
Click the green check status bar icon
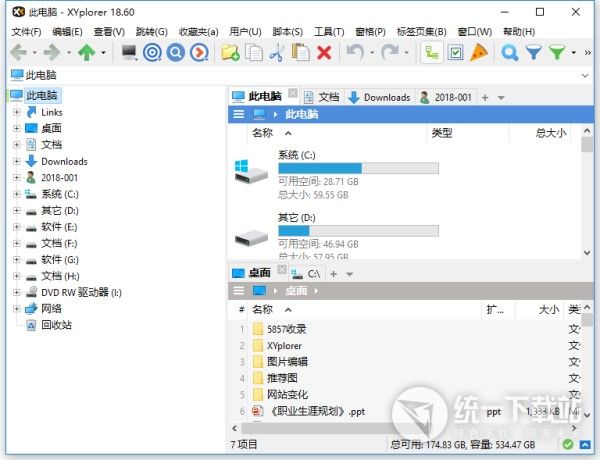click(x=568, y=444)
